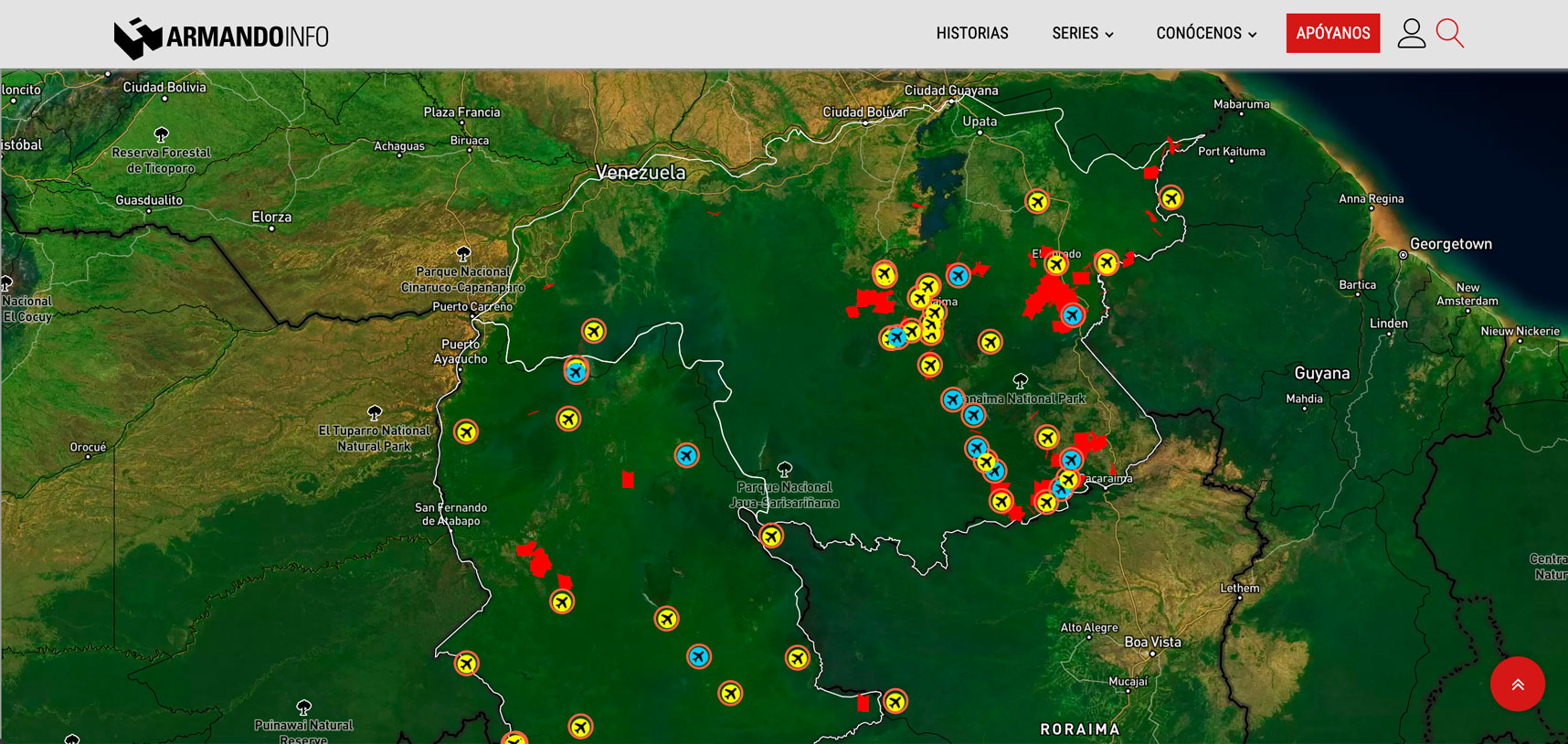The height and width of the screenshot is (744, 1568).
Task: Select yellow airplane marker left of RORAIMA label
Action: 895,701
